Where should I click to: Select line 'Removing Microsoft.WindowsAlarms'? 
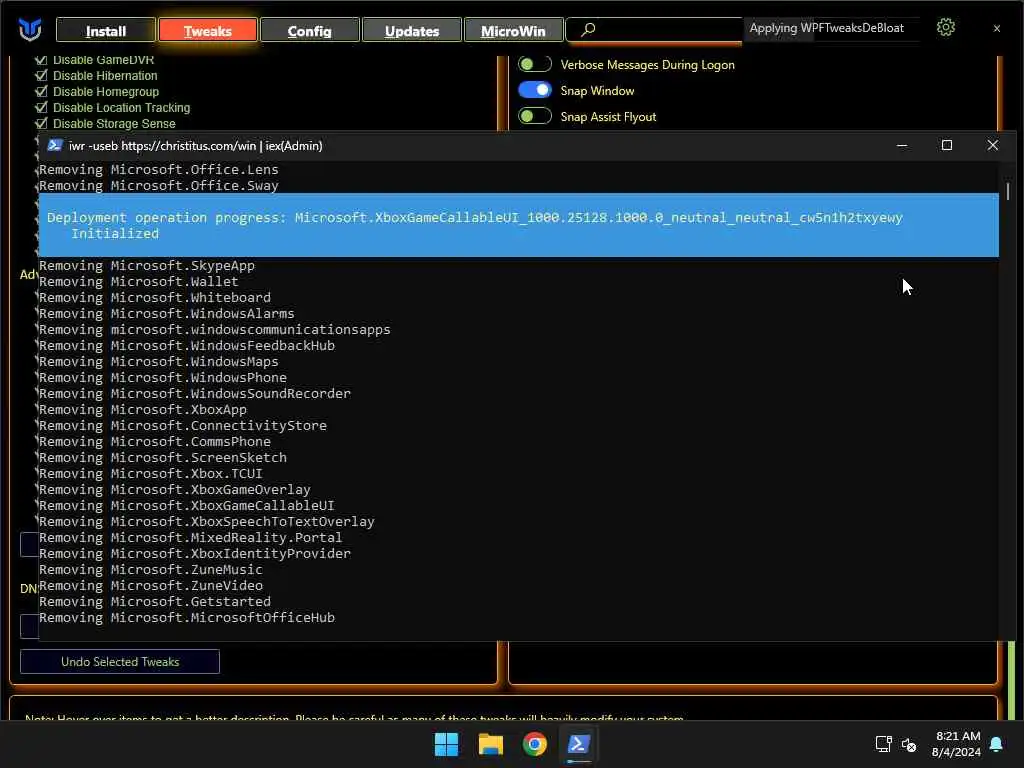pos(167,313)
